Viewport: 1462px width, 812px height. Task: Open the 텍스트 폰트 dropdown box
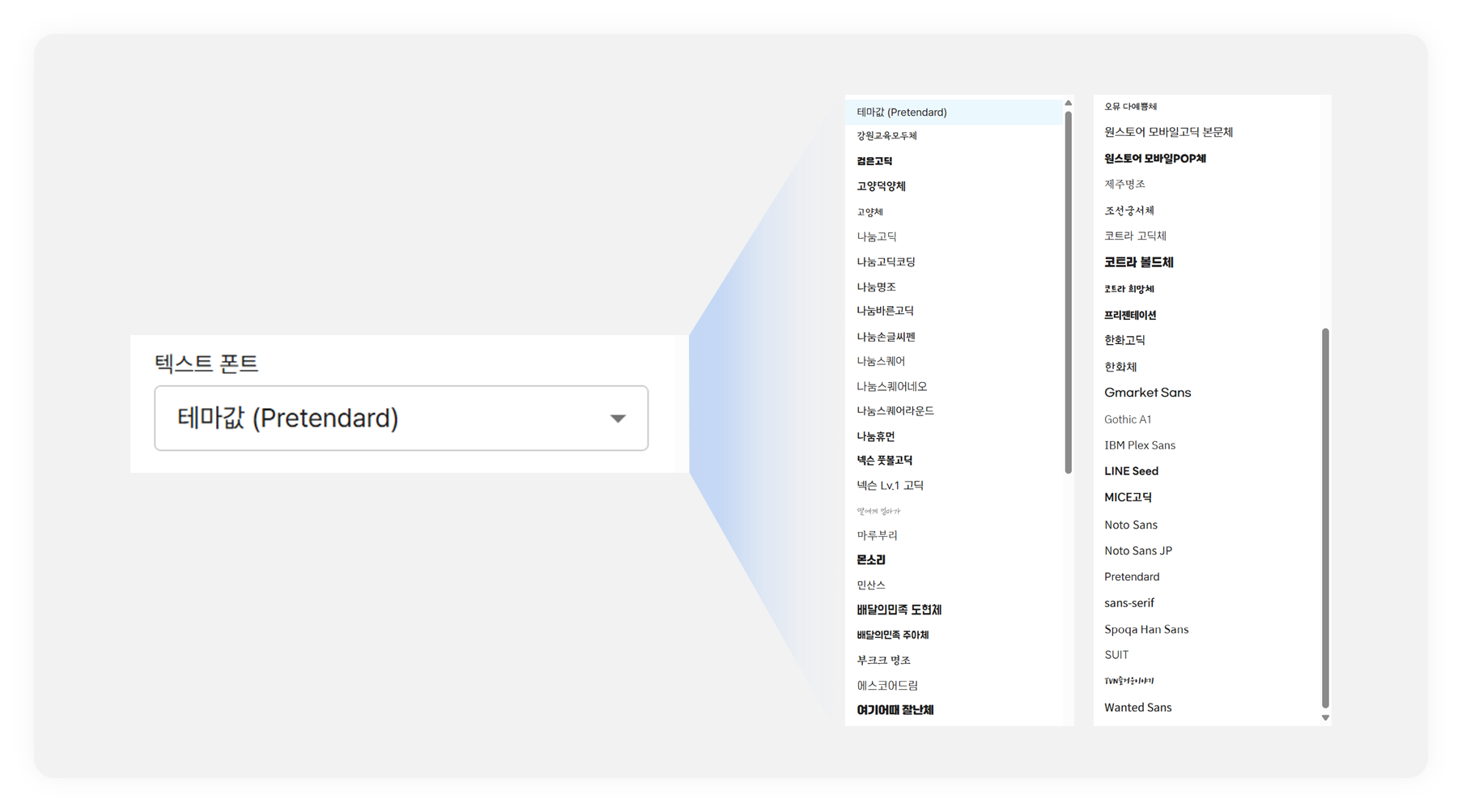click(401, 418)
